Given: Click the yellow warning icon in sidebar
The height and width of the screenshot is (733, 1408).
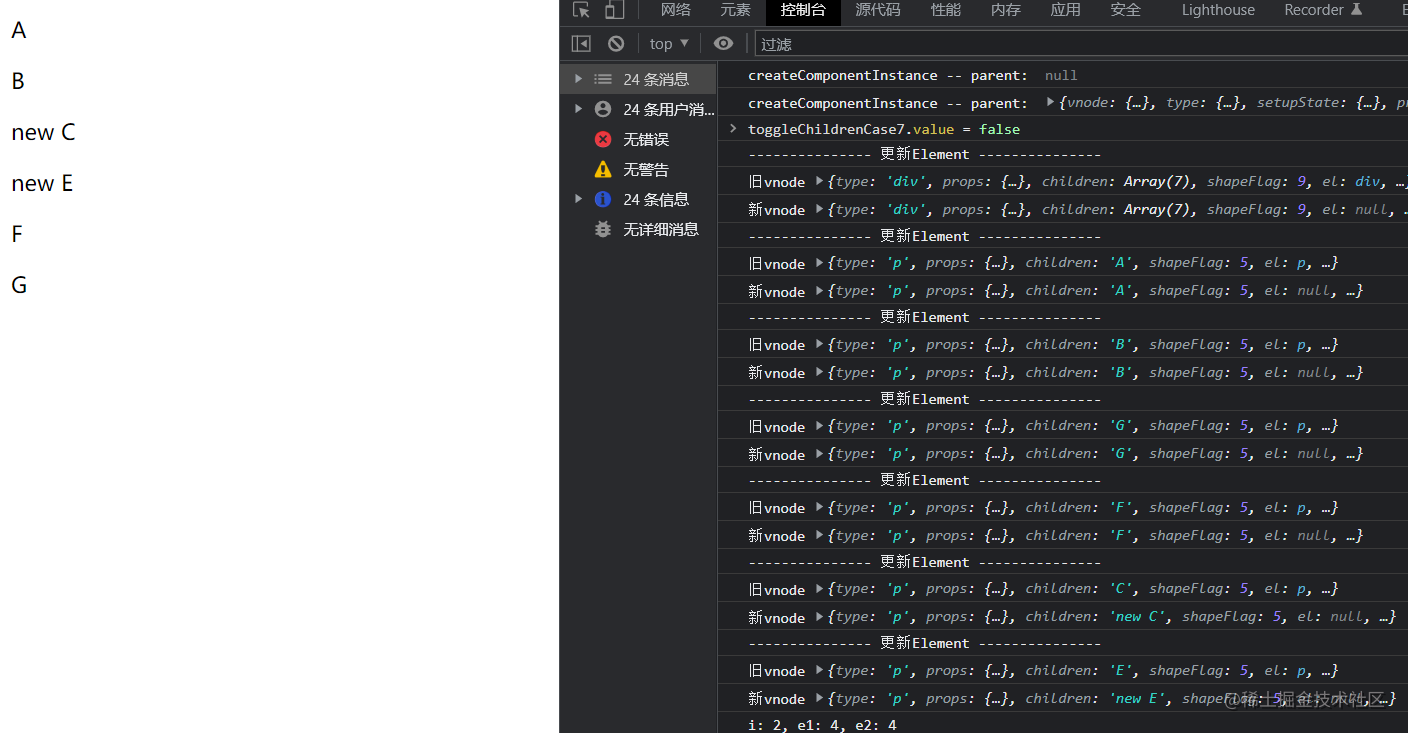Looking at the screenshot, I should [x=603, y=169].
